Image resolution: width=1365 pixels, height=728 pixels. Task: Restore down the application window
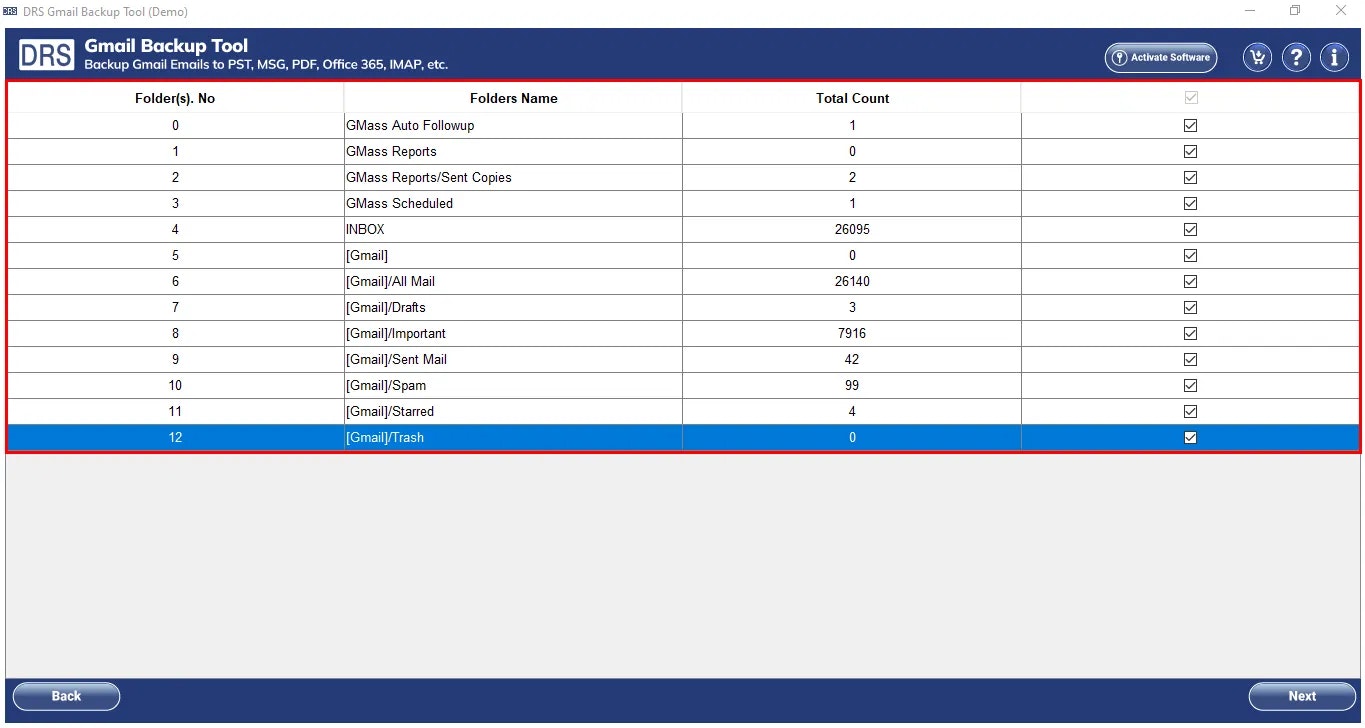click(x=1295, y=11)
